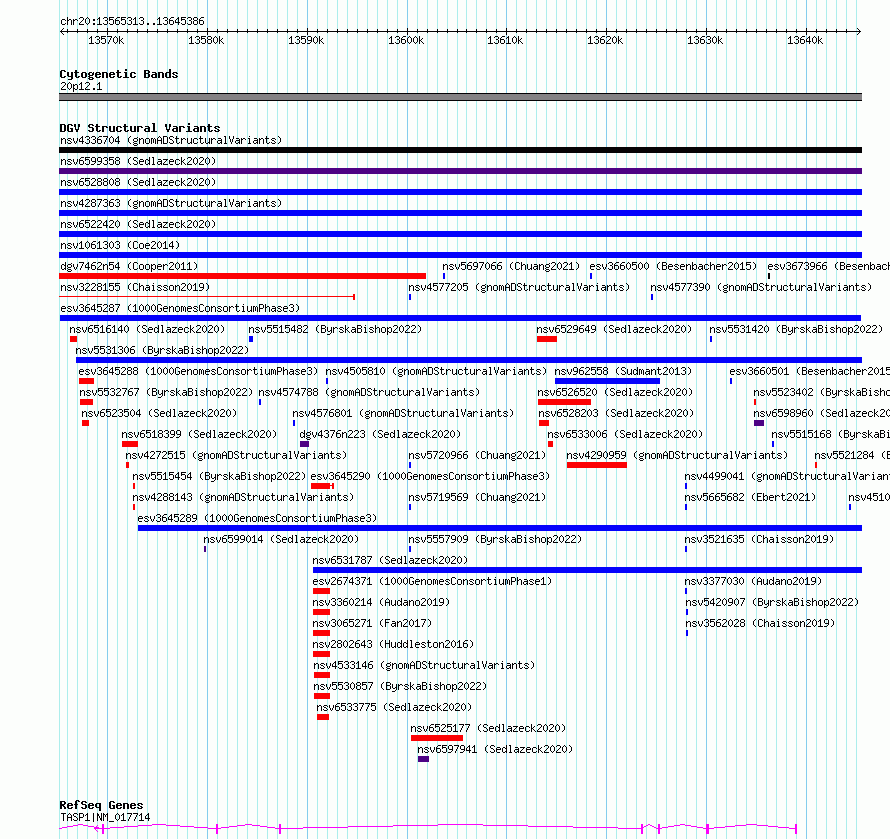The height and width of the screenshot is (839, 890).
Task: Open the nsv6528808 Sedlazeck2020 variant
Action: 138,182
